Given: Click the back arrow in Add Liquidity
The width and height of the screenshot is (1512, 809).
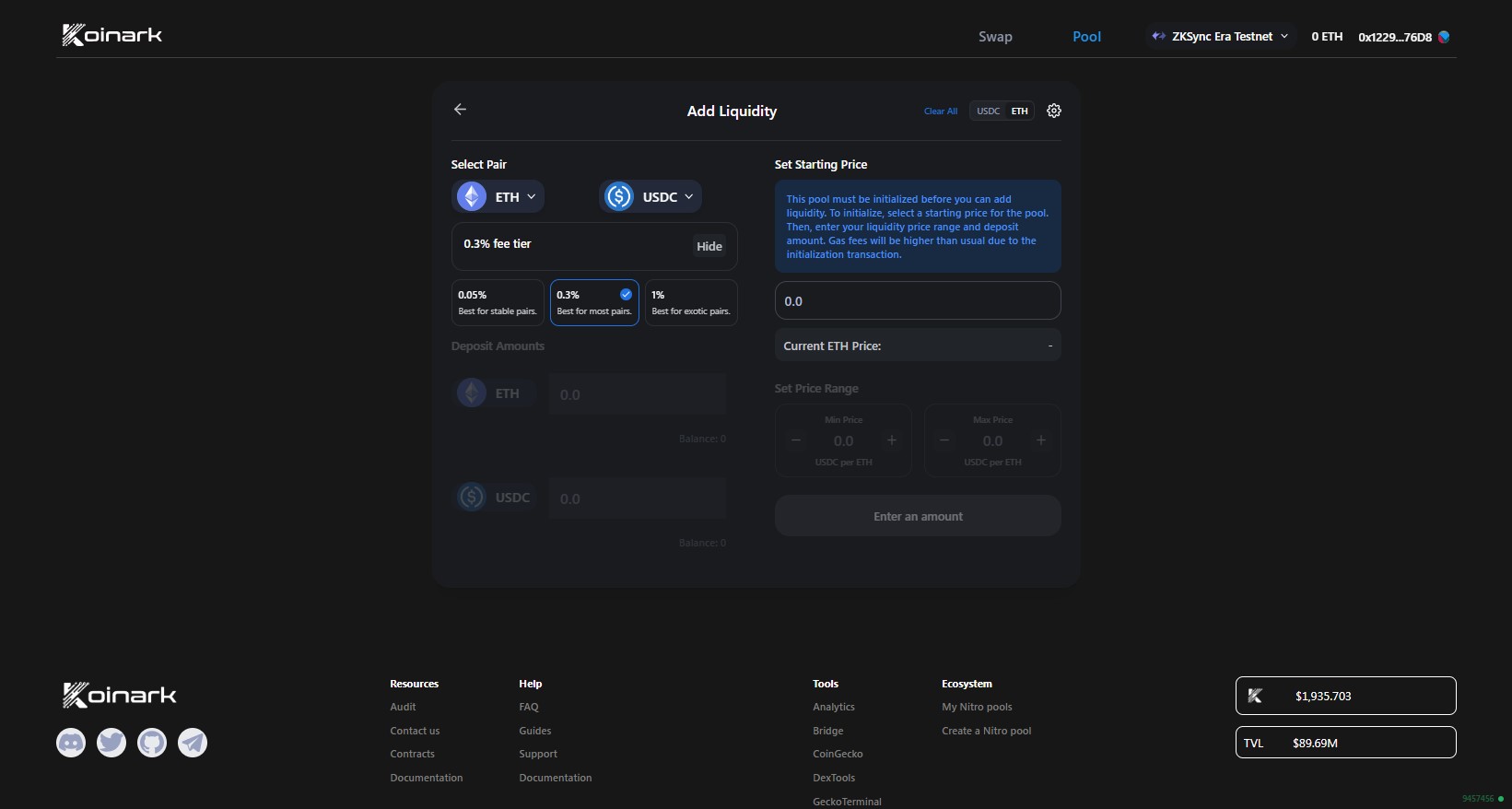Looking at the screenshot, I should [x=460, y=110].
